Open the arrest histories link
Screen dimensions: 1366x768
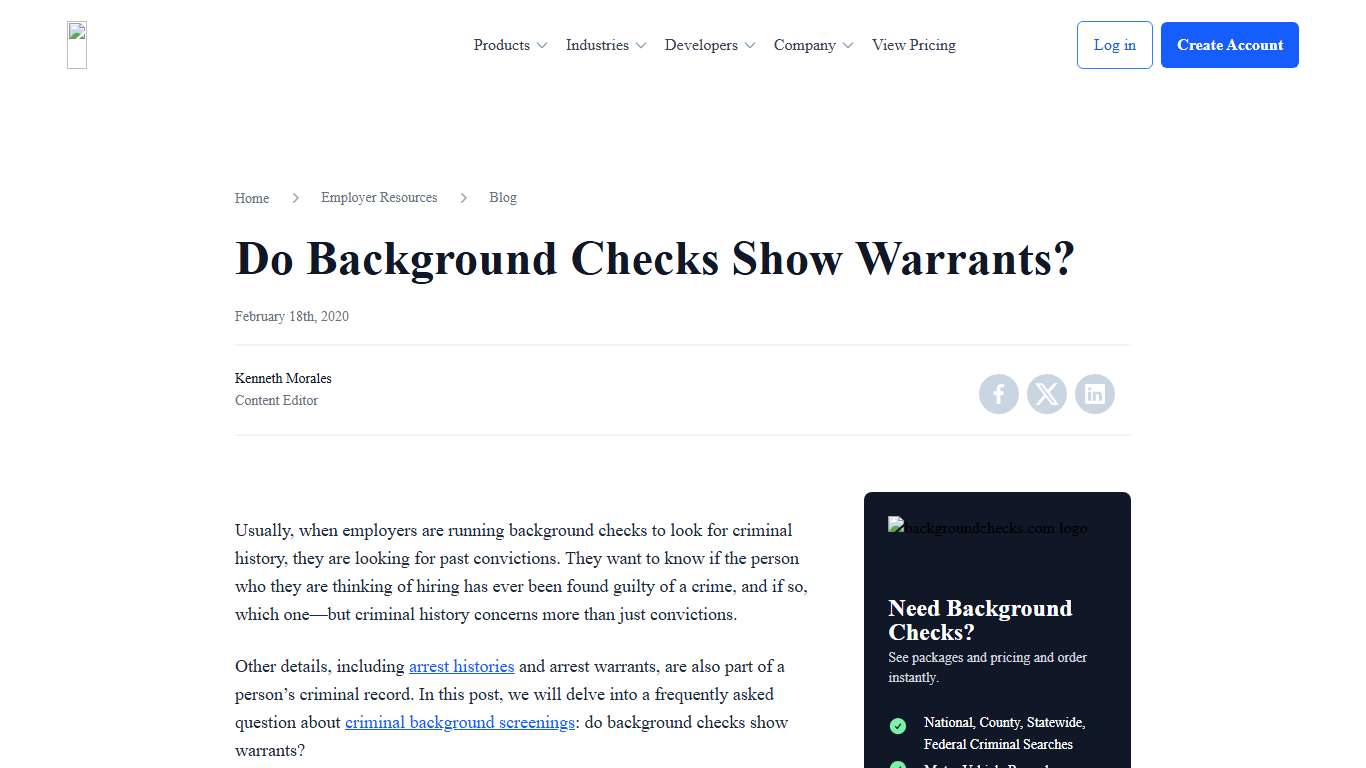point(461,666)
